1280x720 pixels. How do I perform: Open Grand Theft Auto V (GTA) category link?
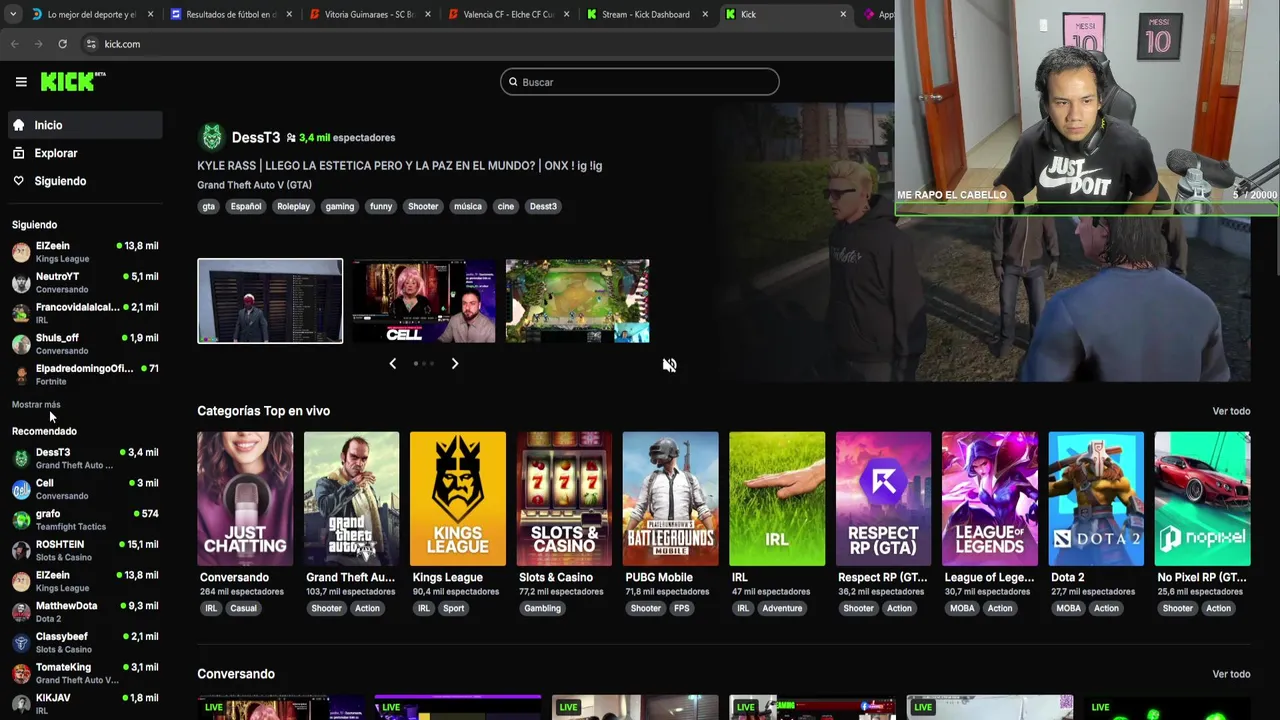254,185
